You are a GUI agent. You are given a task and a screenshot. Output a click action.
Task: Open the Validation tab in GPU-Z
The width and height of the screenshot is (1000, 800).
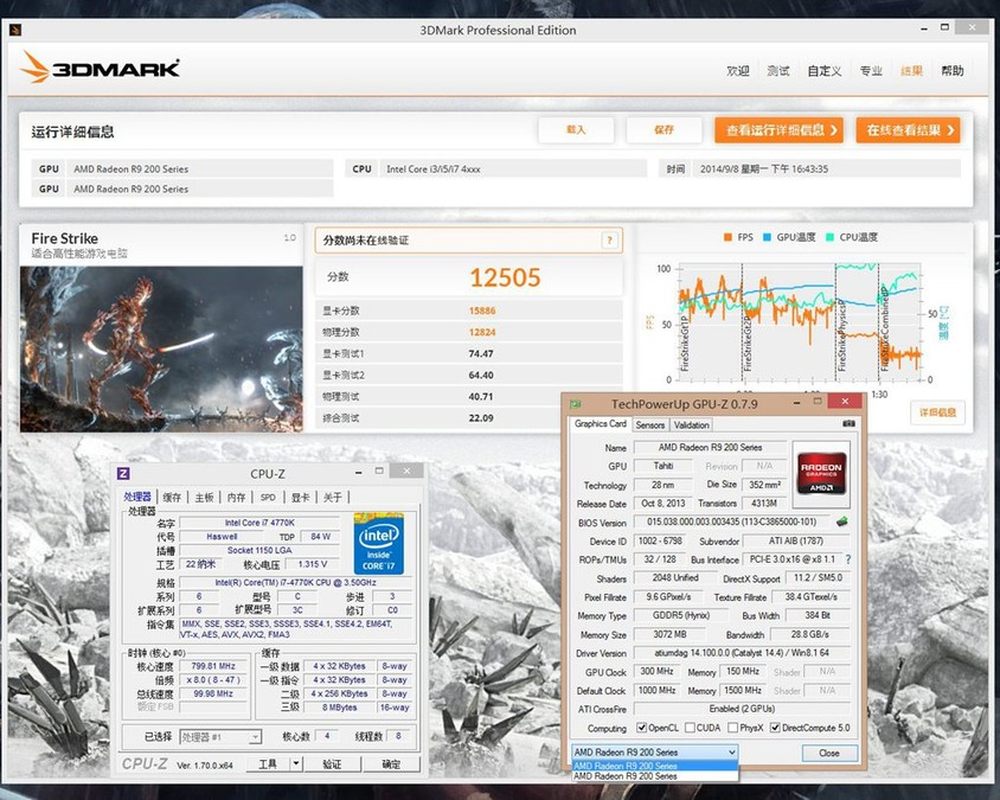click(x=691, y=425)
